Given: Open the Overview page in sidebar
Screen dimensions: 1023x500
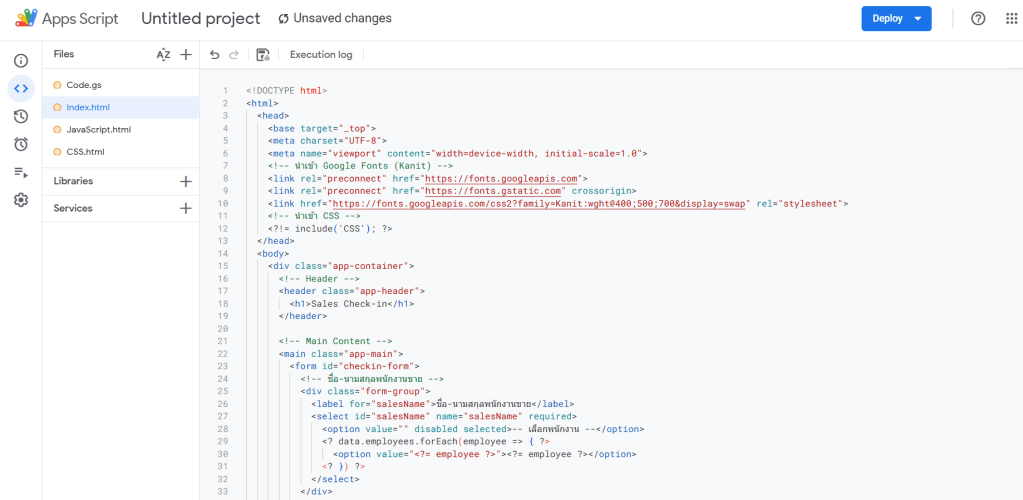Looking at the screenshot, I should tap(20, 61).
